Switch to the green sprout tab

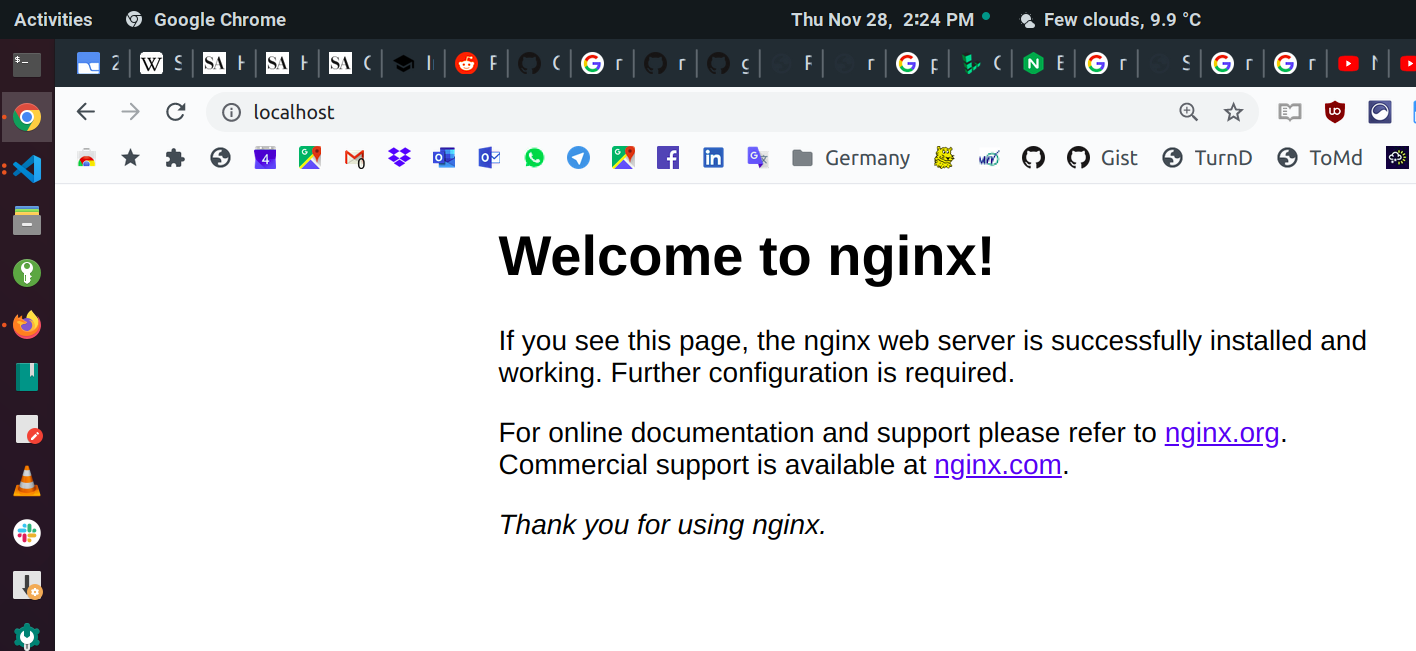pos(980,64)
